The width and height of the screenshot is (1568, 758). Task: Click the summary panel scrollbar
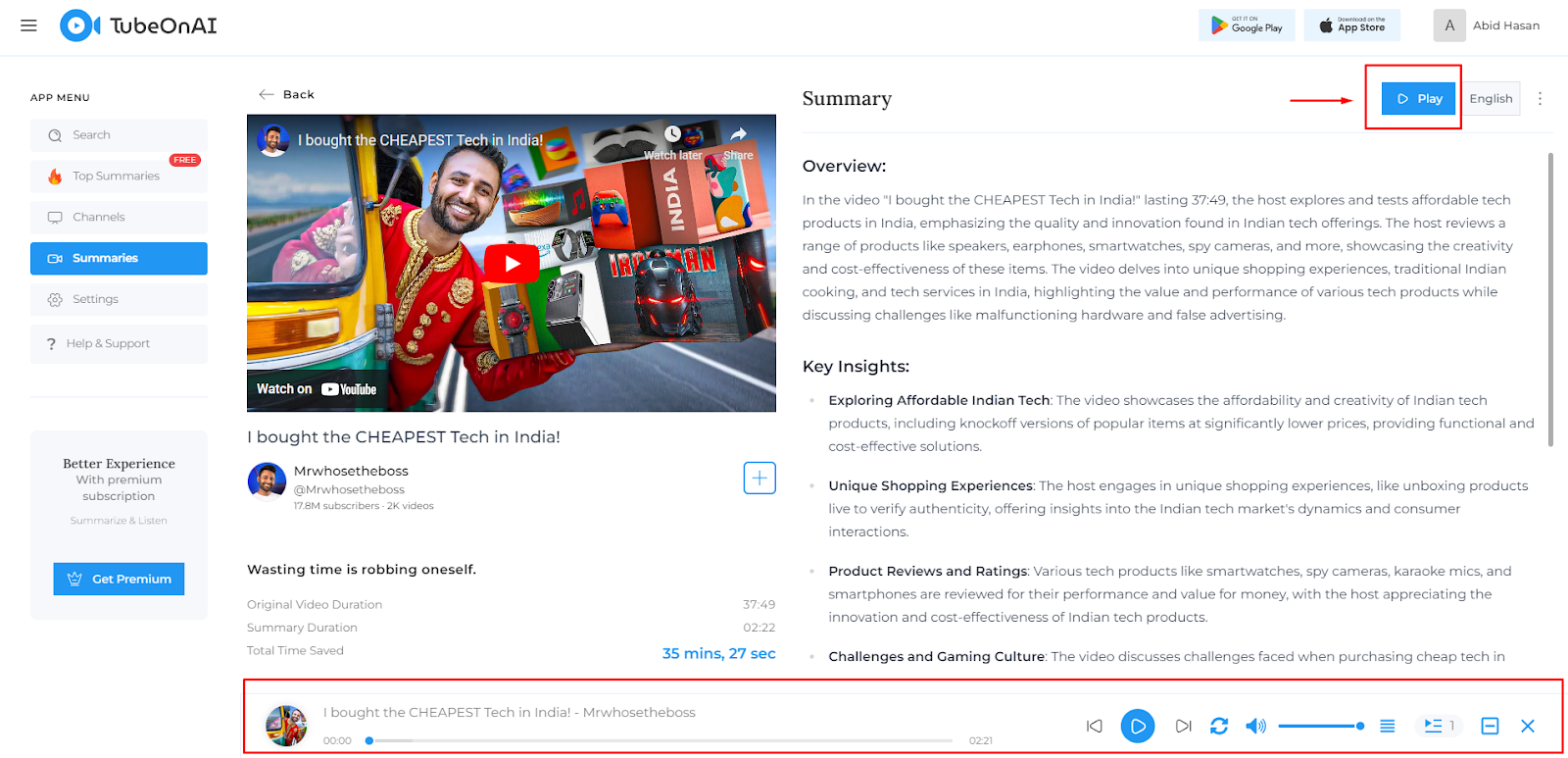tap(1550, 299)
